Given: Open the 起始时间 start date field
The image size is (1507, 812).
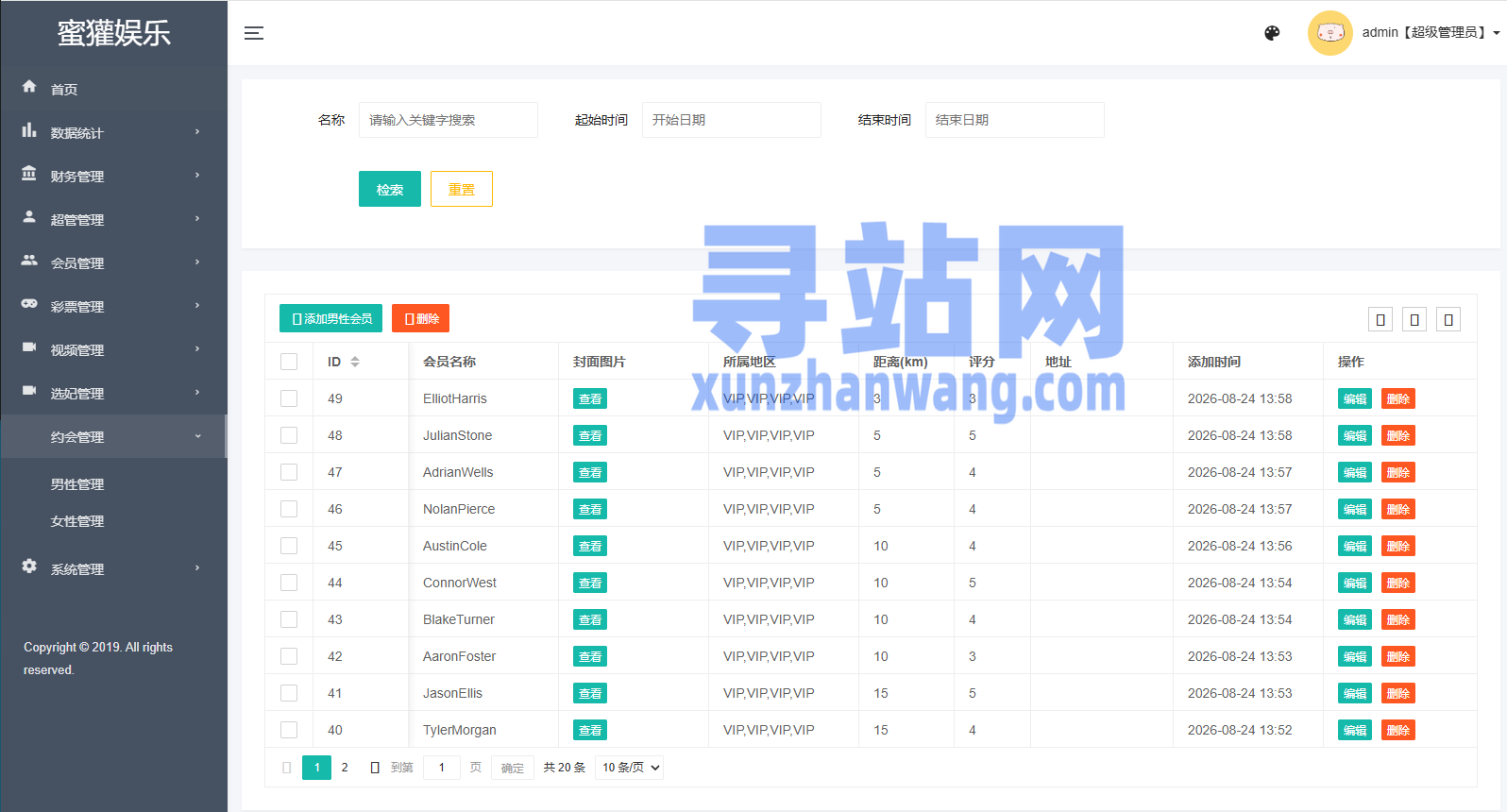Looking at the screenshot, I should pyautogui.click(x=732, y=120).
